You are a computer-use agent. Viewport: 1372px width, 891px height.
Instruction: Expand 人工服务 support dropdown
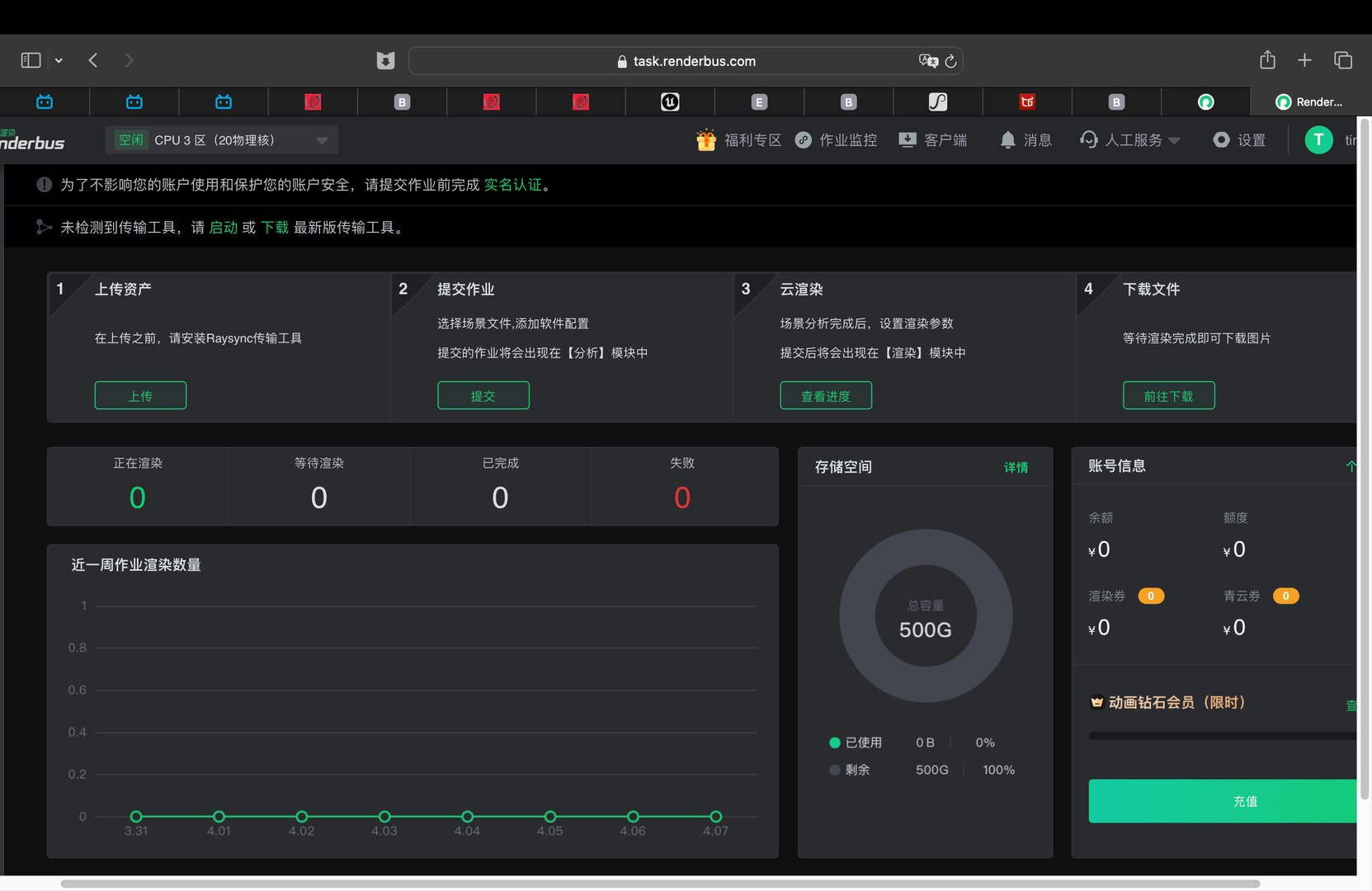(1175, 141)
